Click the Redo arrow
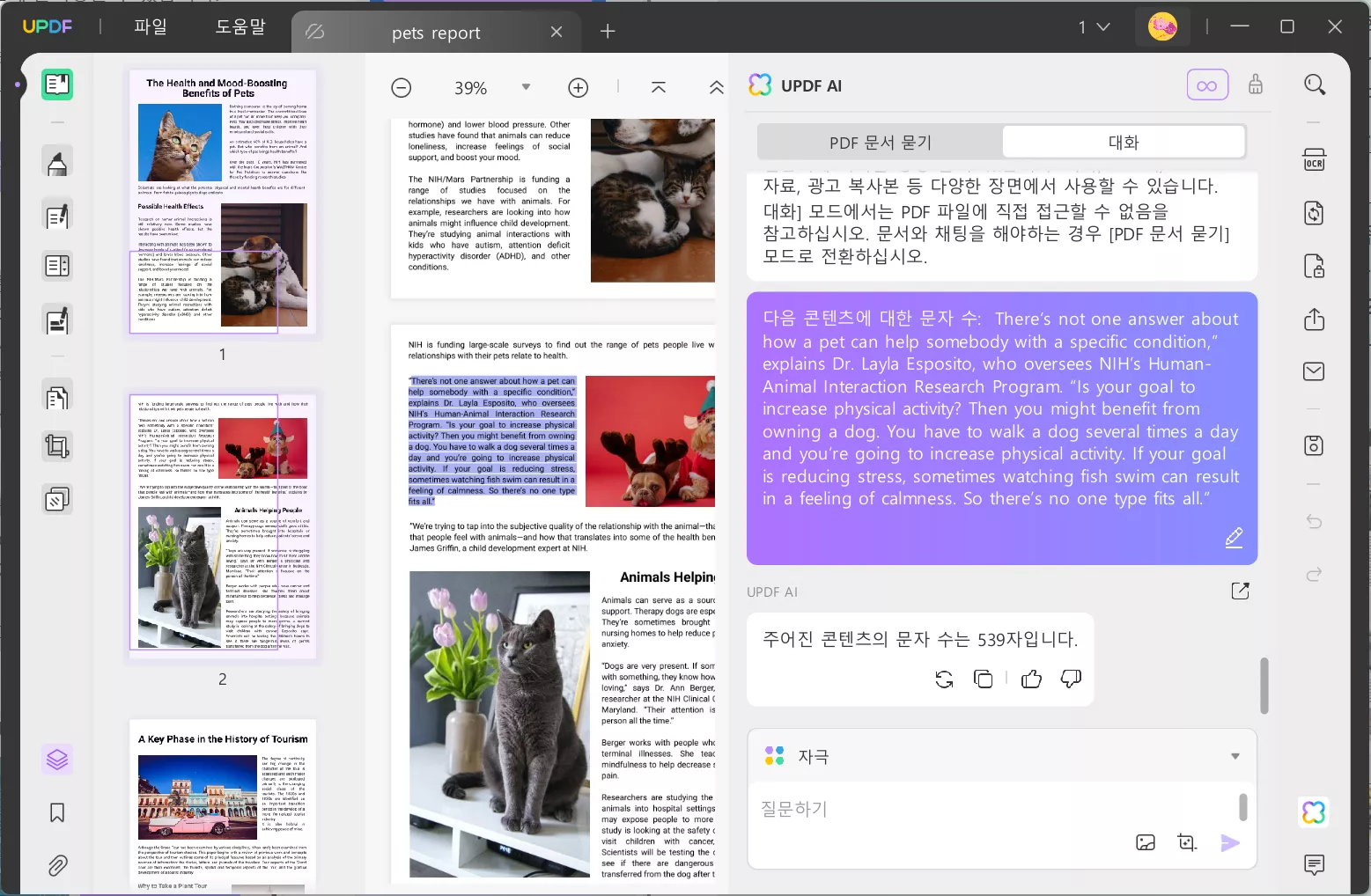 pos(1315,575)
